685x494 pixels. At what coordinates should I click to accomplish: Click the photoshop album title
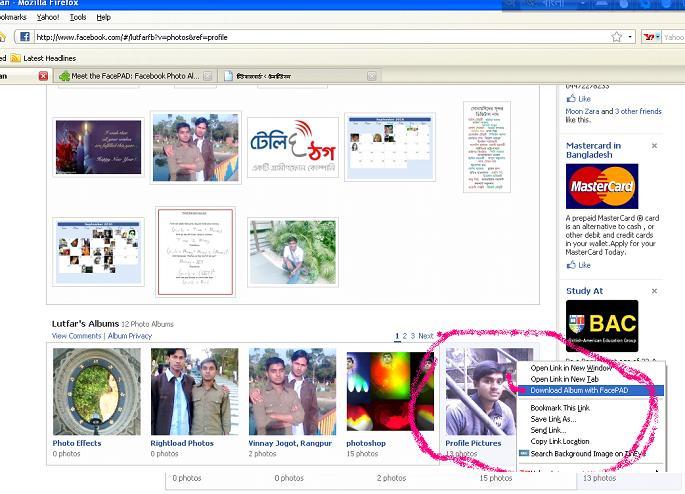(366, 443)
